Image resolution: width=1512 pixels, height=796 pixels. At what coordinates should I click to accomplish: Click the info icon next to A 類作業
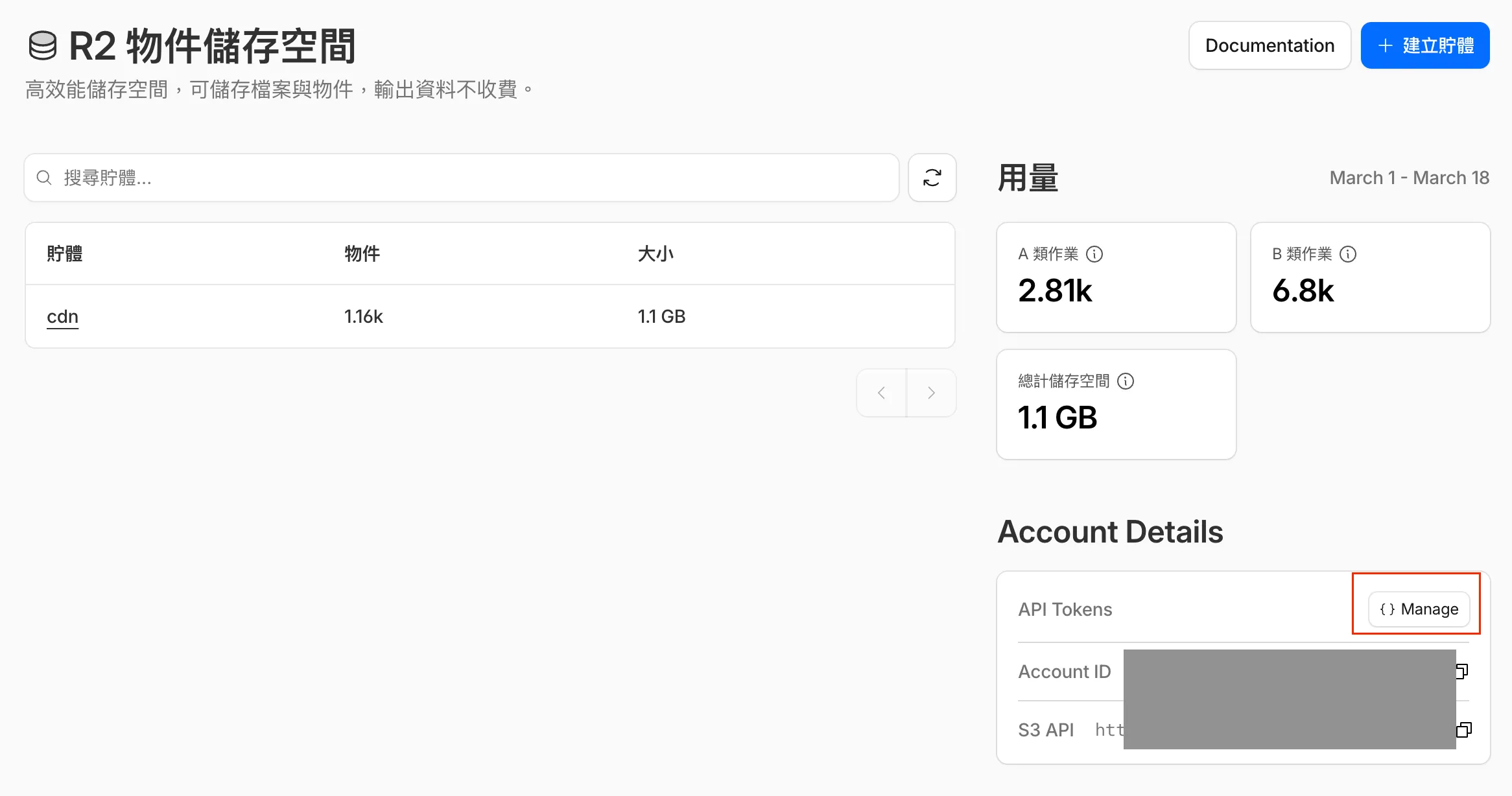click(1094, 254)
